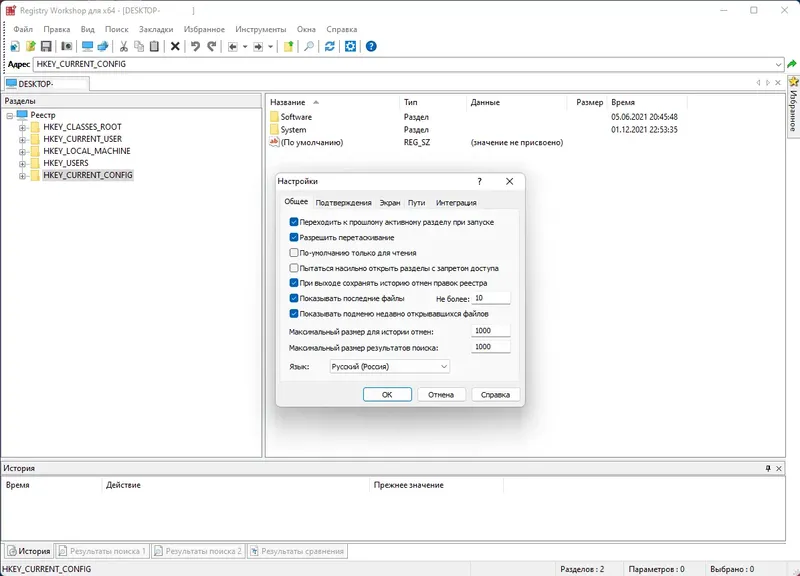This screenshot has width=800, height=576.
Task: Switch to the Интеграция tab
Action: tap(456, 203)
